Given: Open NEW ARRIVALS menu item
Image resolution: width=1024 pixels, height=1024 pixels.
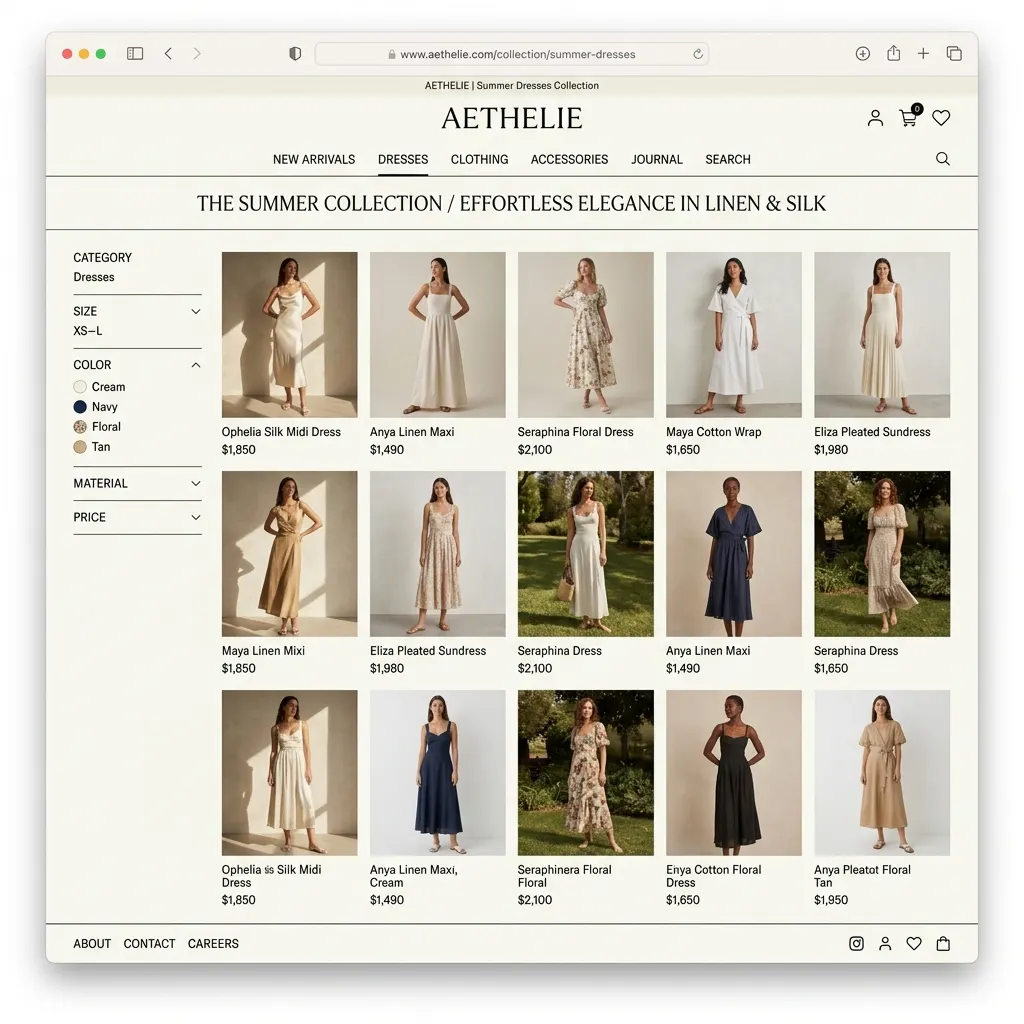Looking at the screenshot, I should (x=314, y=159).
